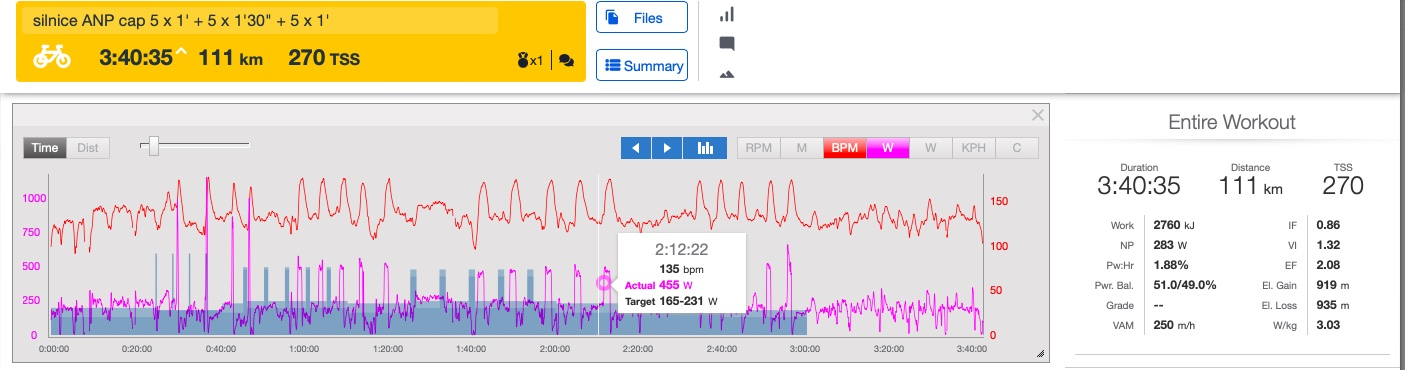Step back with the left arrow
Image resolution: width=1405 pixels, height=370 pixels.
[636, 148]
